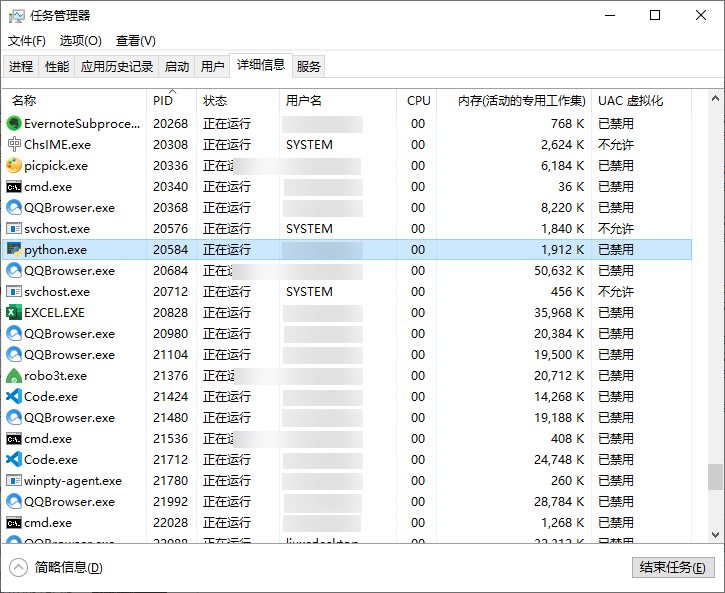This screenshot has width=725, height=593.
Task: Click the Task Manager title bar icon
Action: tap(17, 16)
